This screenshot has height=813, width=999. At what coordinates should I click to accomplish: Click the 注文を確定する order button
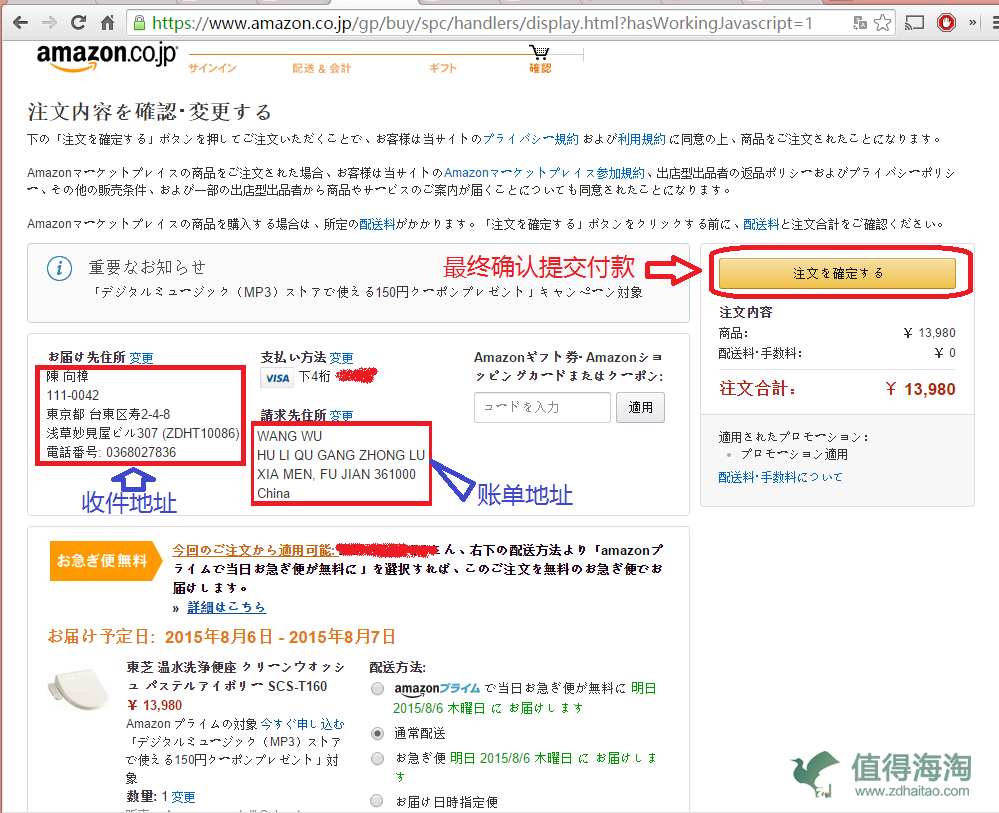click(x=837, y=273)
